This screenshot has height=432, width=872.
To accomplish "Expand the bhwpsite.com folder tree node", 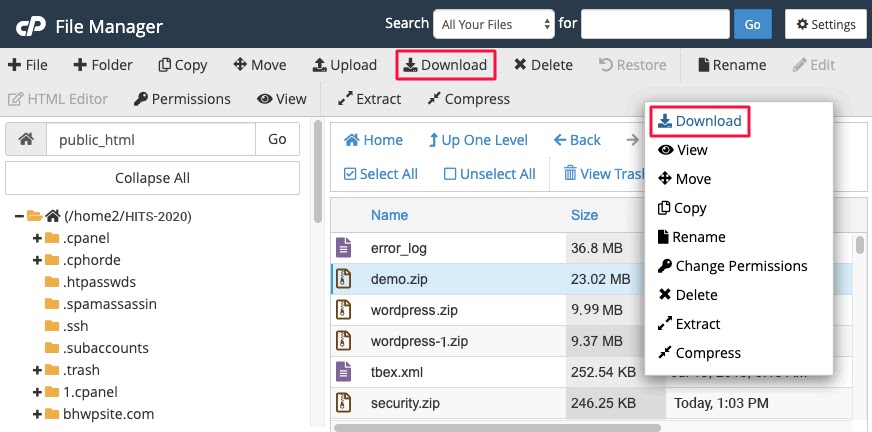I will [37, 414].
